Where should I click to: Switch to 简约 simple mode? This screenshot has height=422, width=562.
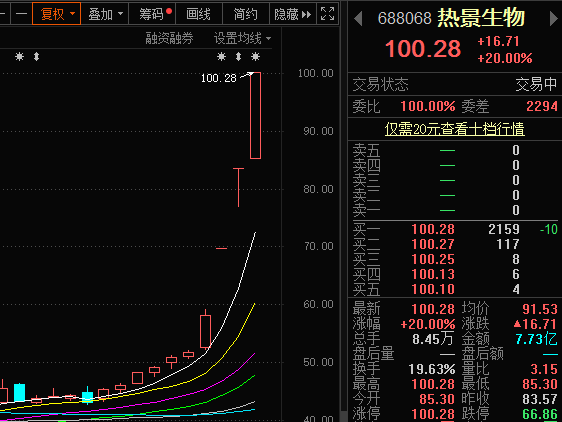pyautogui.click(x=246, y=14)
